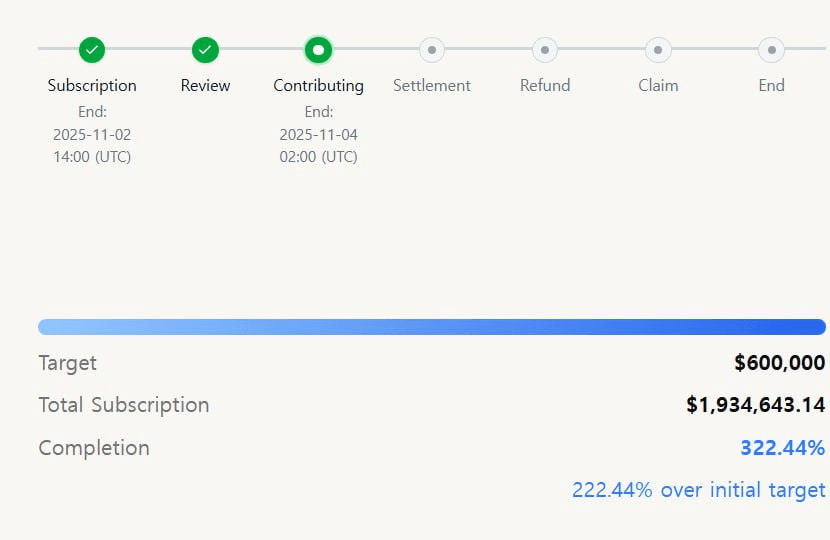Click the gray End step circle
Viewport: 830px width, 540px height.
pos(771,49)
